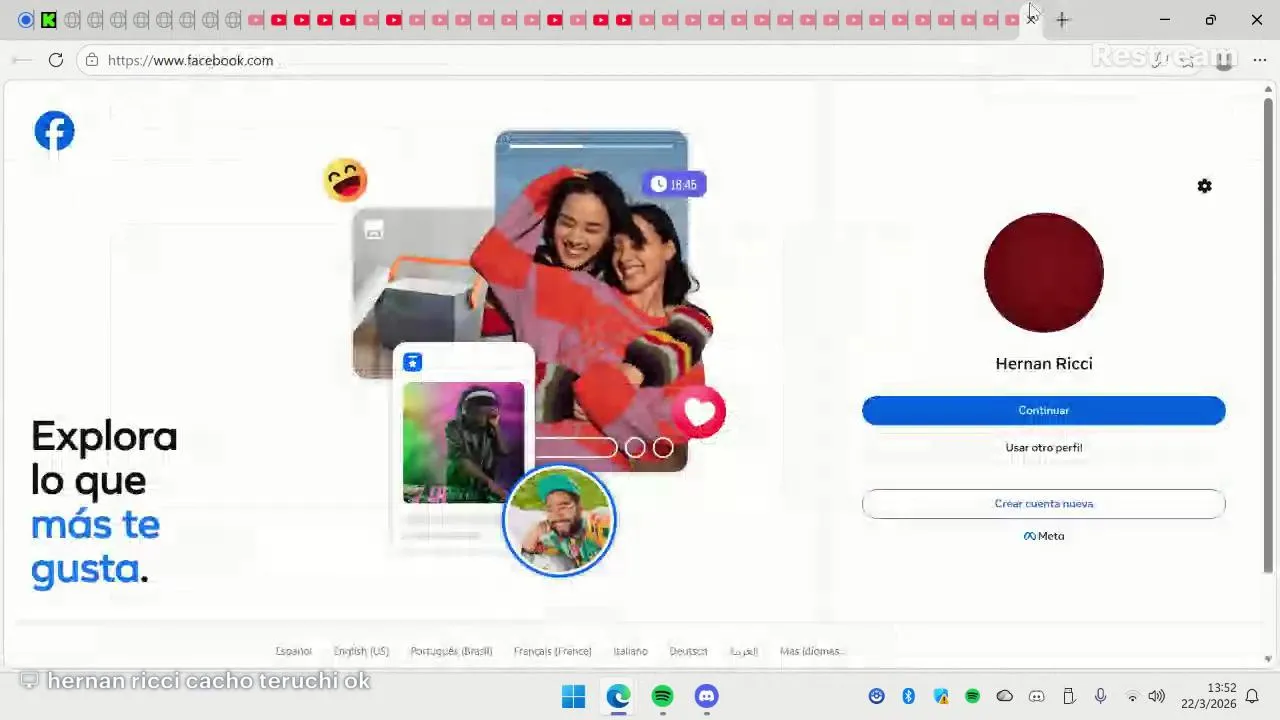The width and height of the screenshot is (1280, 720).
Task: Open the volume speaker tray icon
Action: [x=1156, y=696]
